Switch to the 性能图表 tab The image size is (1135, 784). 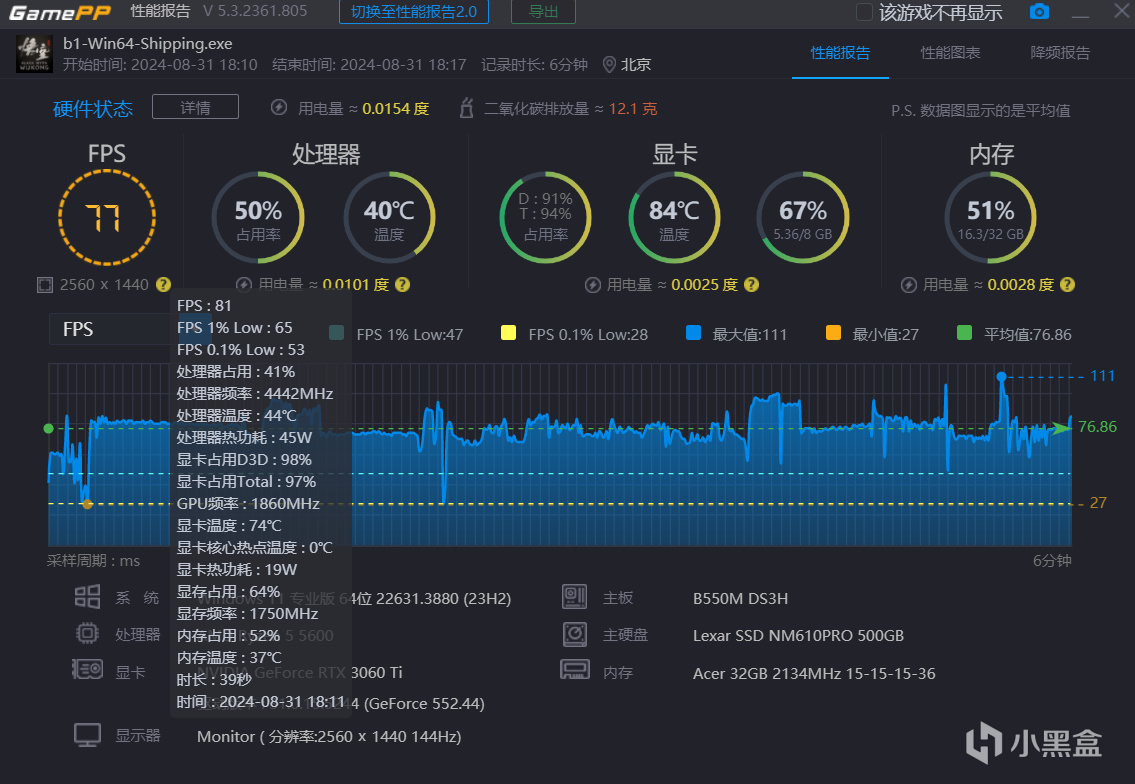click(x=950, y=53)
